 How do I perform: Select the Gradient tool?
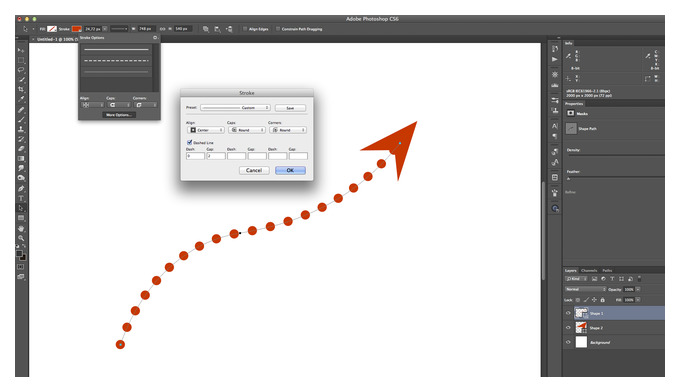(x=21, y=159)
